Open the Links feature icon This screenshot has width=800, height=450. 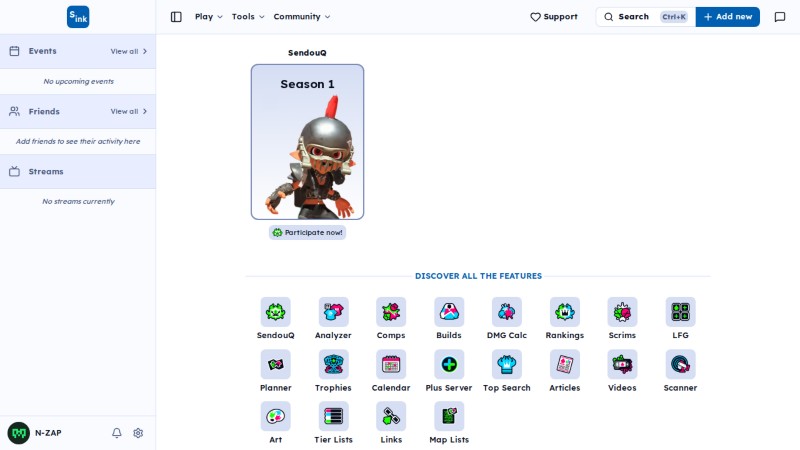(x=391, y=416)
